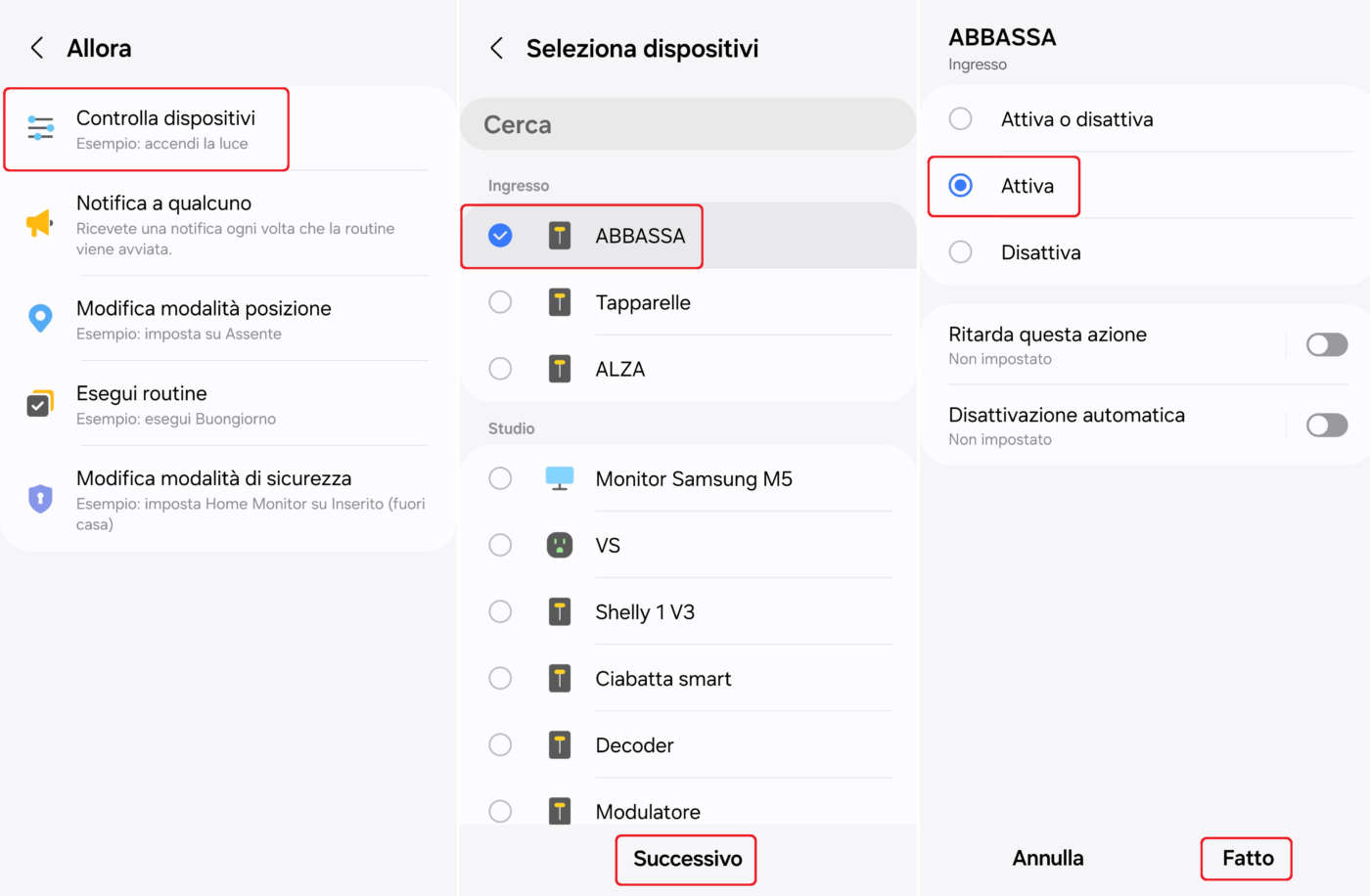
Task: Uncheck the ABBASSA device selection
Action: click(x=500, y=236)
